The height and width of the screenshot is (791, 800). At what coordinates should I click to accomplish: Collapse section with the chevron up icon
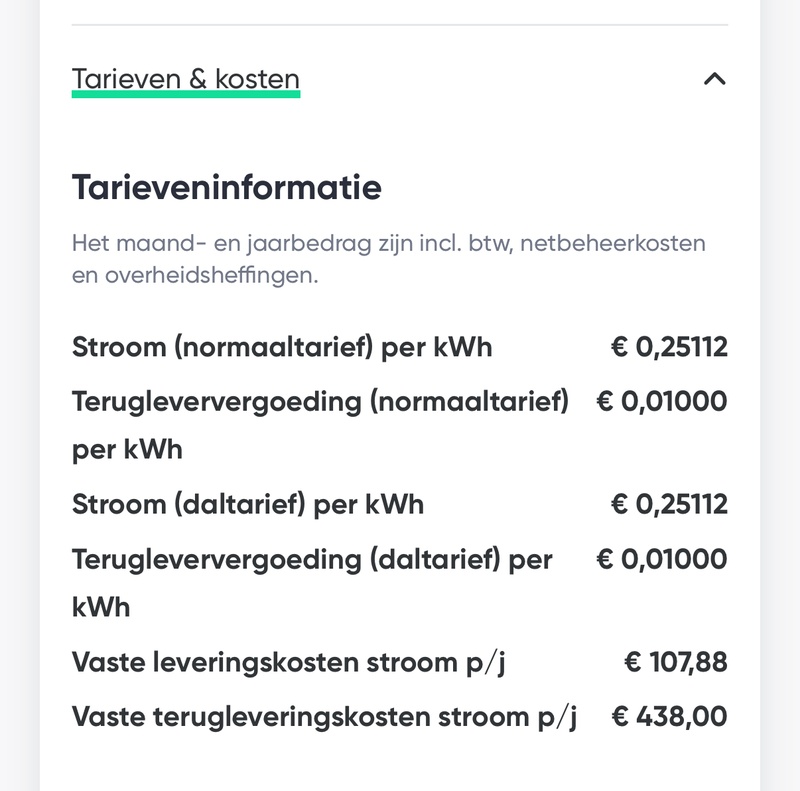[714, 79]
